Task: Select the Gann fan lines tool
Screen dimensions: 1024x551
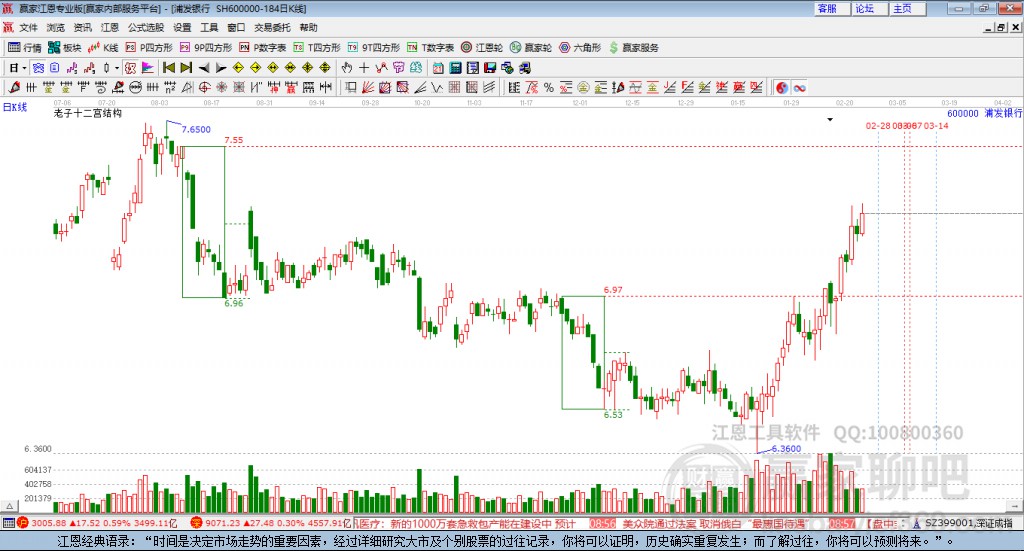Action: [x=368, y=87]
